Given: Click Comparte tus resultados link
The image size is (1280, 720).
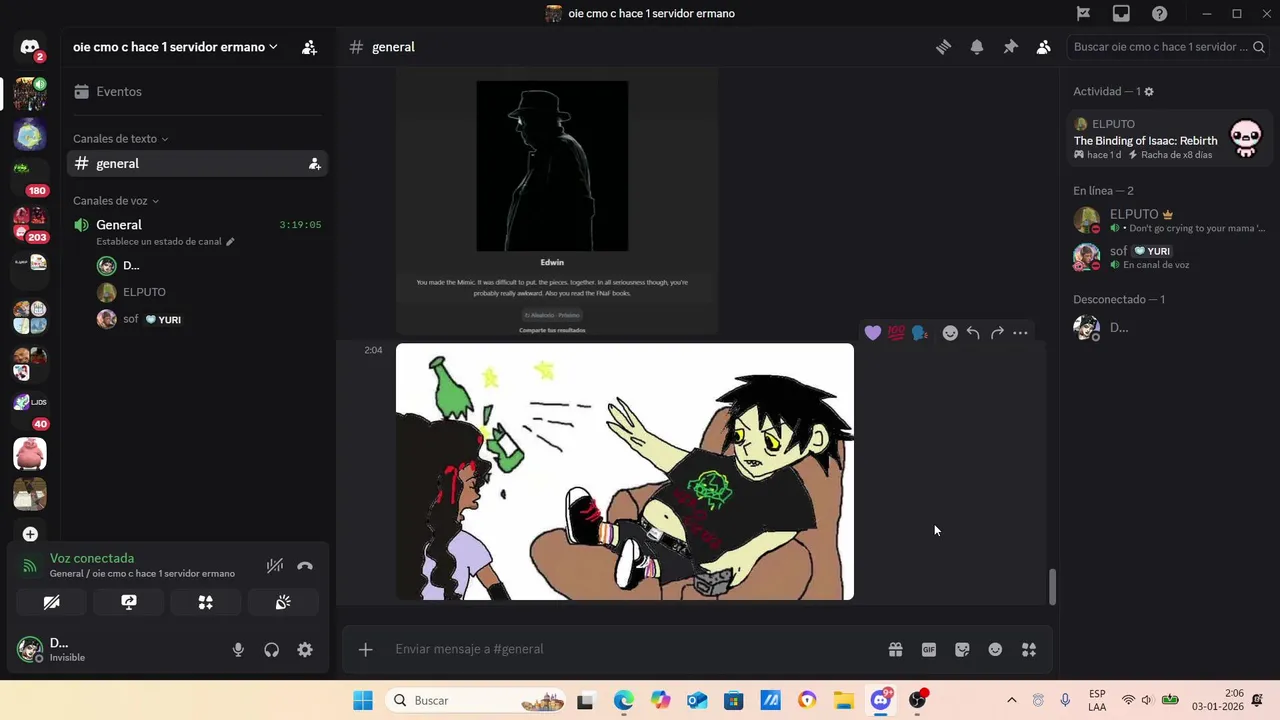Looking at the screenshot, I should [552, 329].
